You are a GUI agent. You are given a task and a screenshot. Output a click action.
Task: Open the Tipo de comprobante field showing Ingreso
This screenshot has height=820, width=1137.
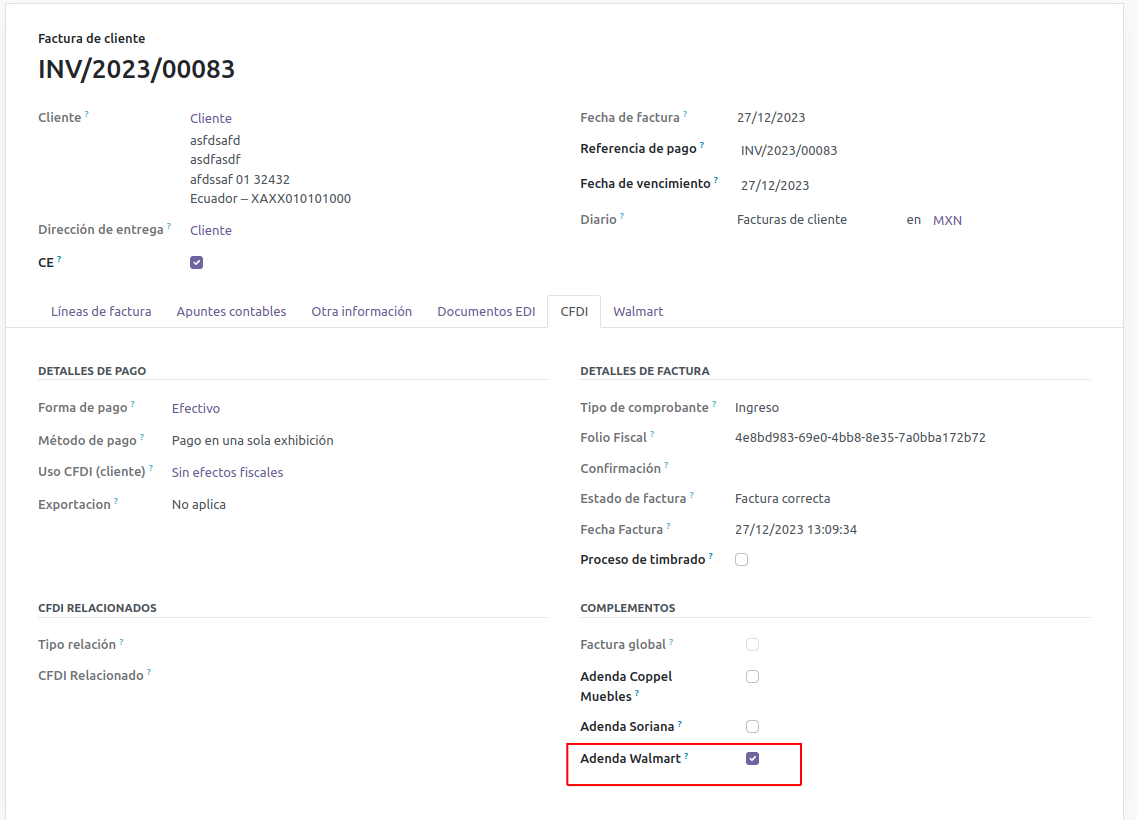[x=757, y=408]
